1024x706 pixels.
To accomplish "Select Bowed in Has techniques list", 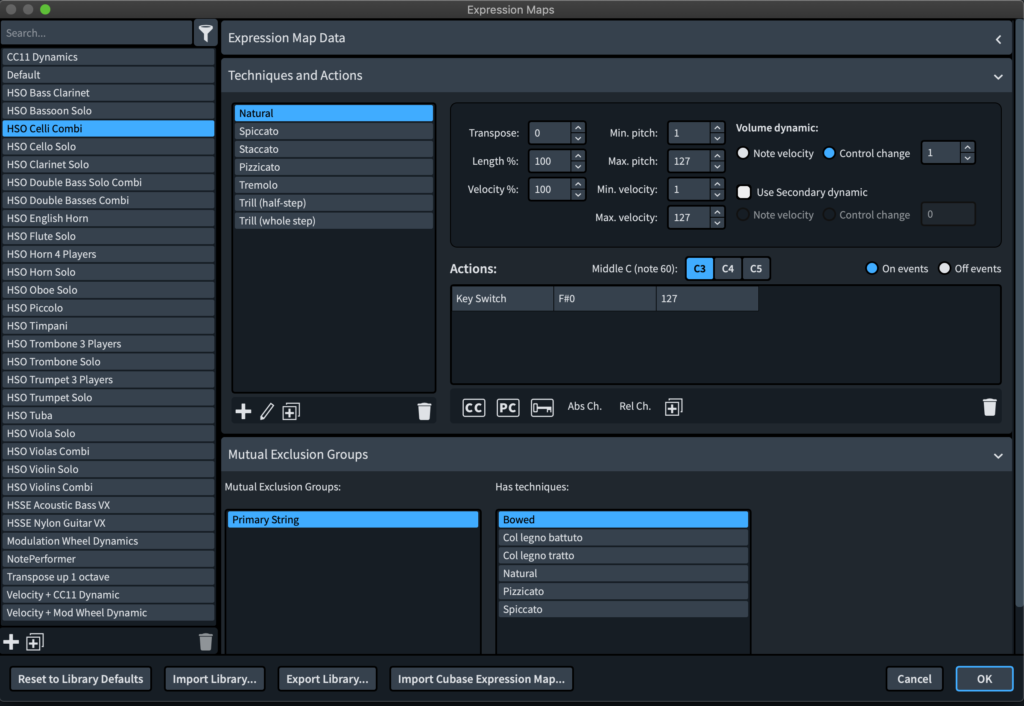I will coord(623,520).
